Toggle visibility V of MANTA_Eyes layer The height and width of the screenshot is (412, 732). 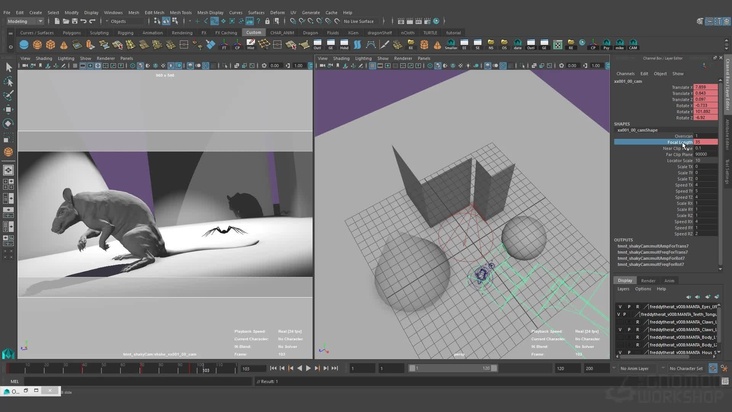click(619, 306)
